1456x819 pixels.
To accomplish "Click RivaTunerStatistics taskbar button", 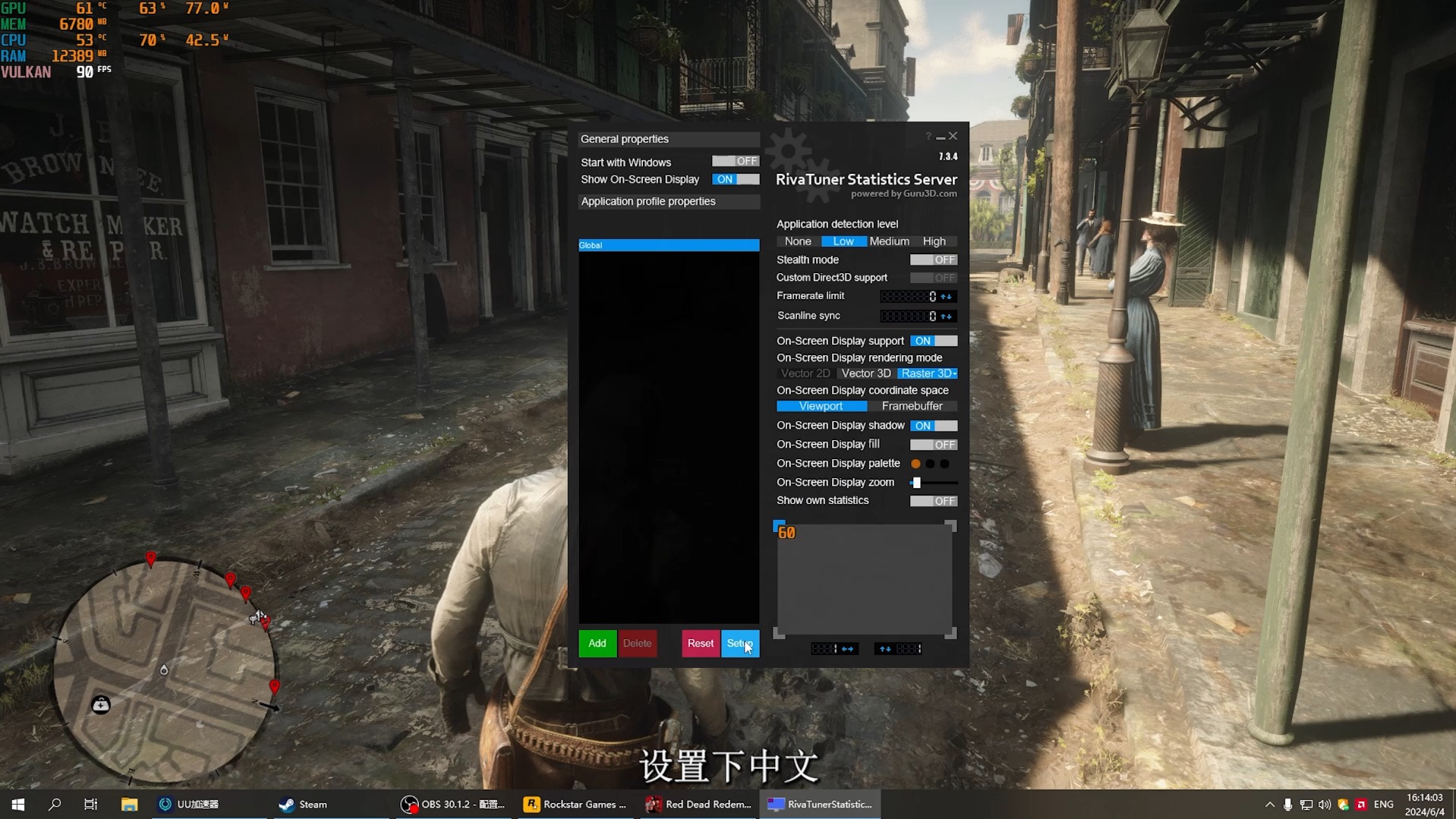I will click(820, 805).
